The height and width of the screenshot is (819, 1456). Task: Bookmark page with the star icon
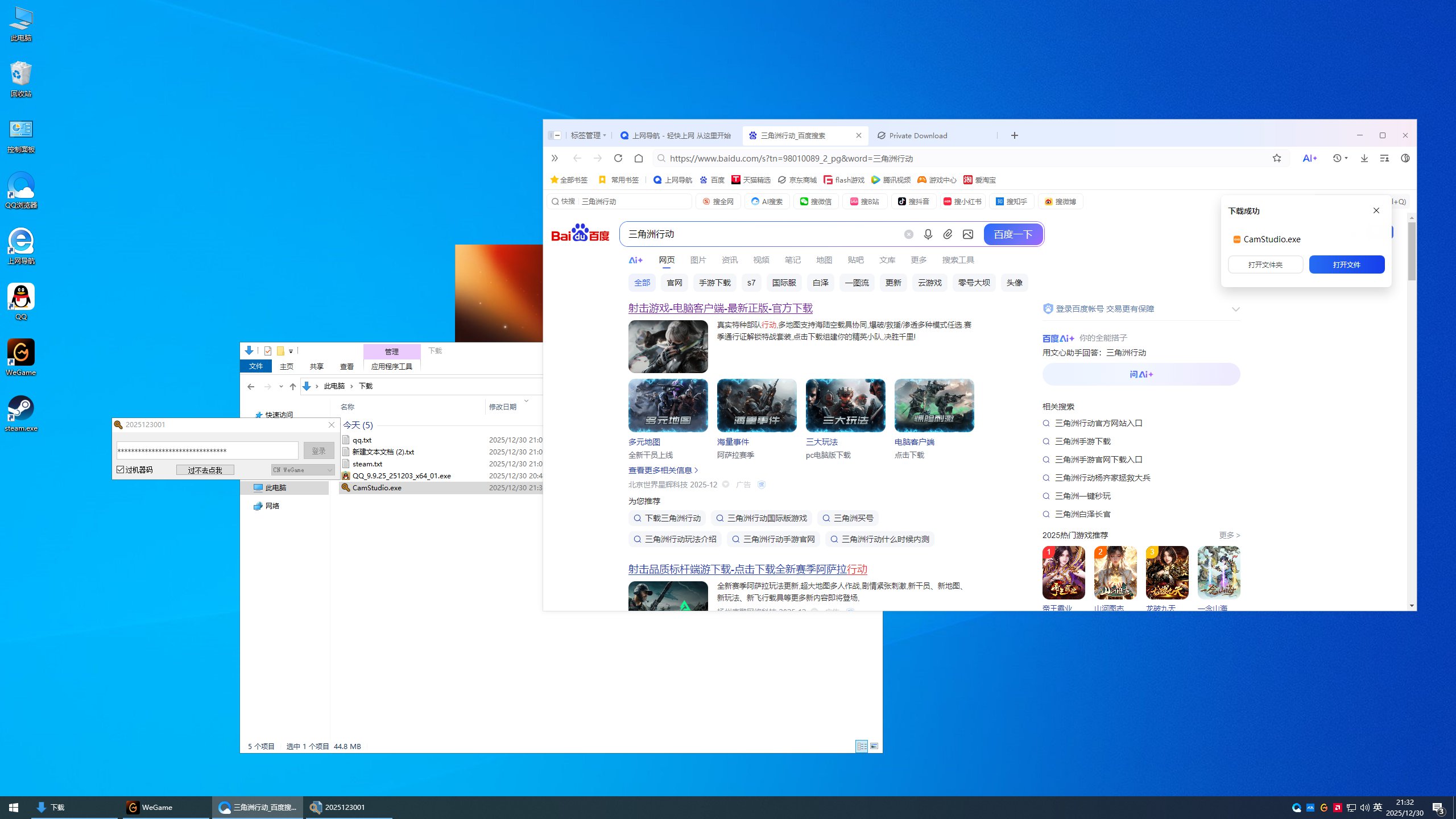pyautogui.click(x=1277, y=158)
